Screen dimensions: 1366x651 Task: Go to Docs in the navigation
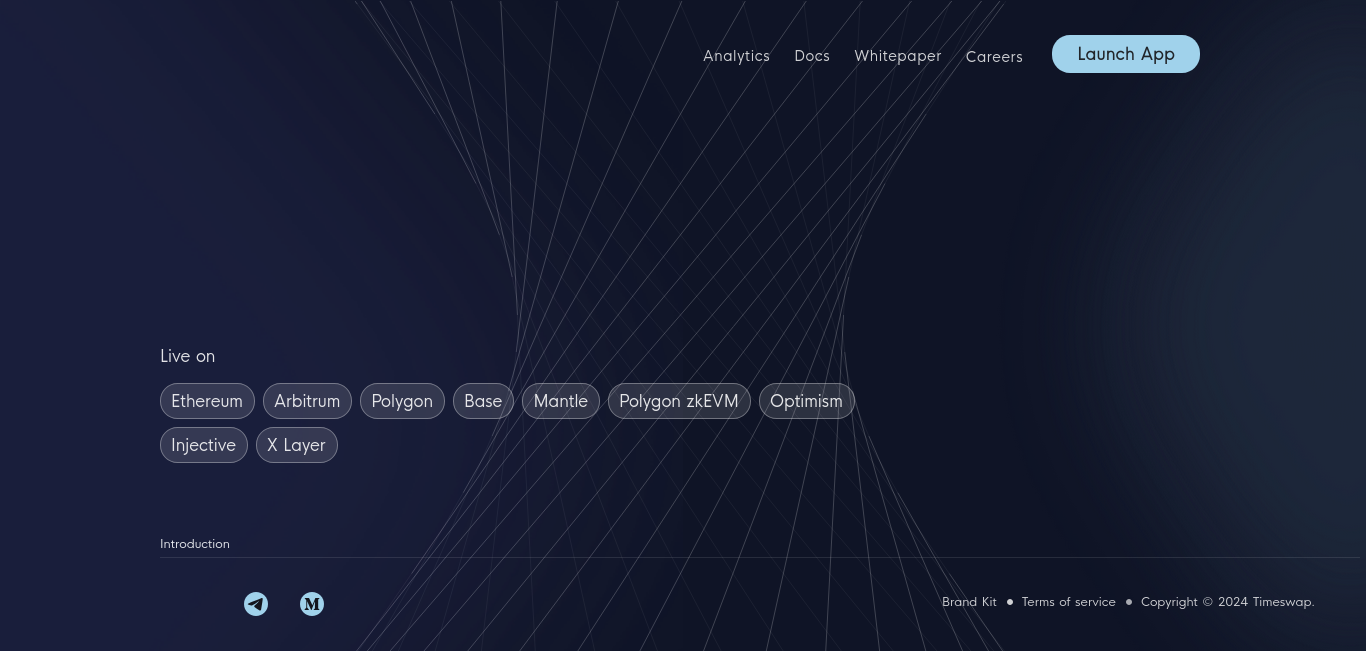pyautogui.click(x=812, y=56)
